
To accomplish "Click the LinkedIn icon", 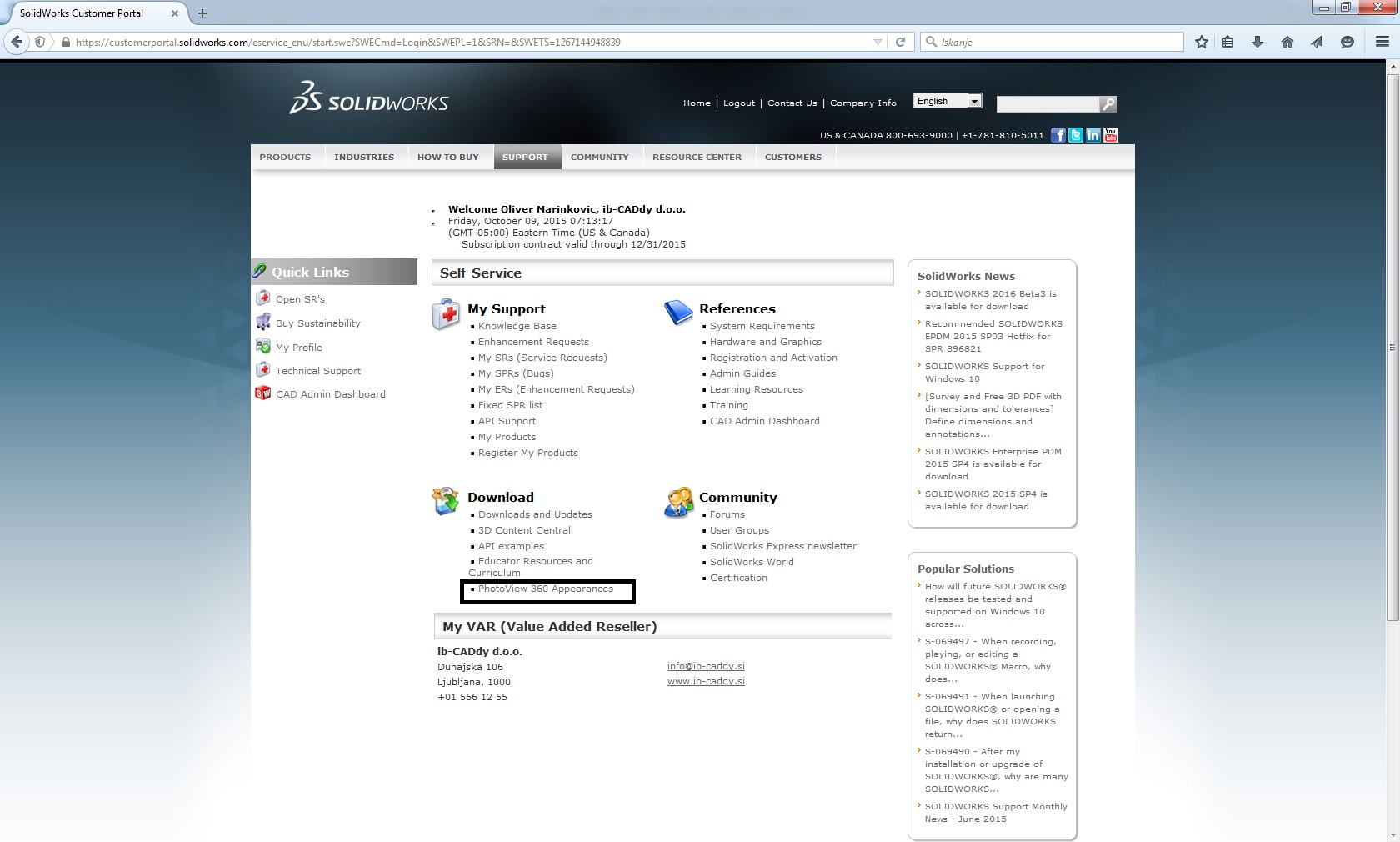I will [1092, 135].
